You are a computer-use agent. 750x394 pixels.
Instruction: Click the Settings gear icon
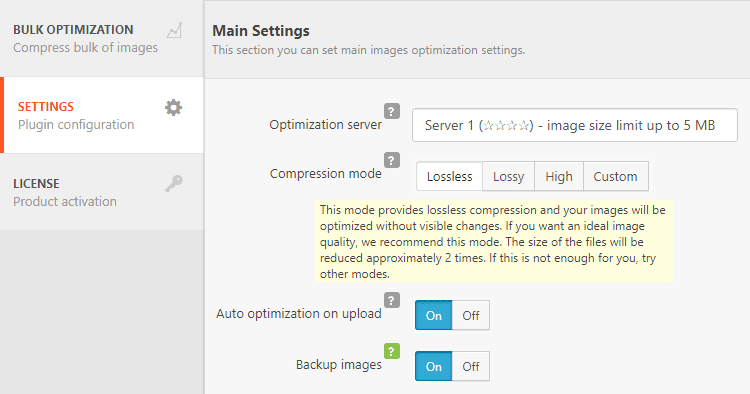tap(174, 107)
